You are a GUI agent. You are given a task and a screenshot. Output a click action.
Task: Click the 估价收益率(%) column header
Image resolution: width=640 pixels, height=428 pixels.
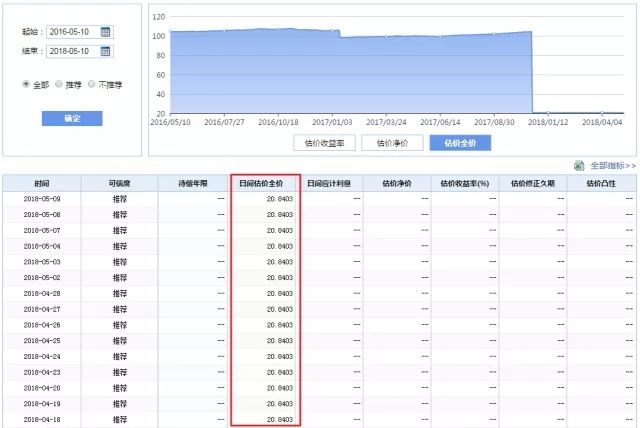coord(464,184)
